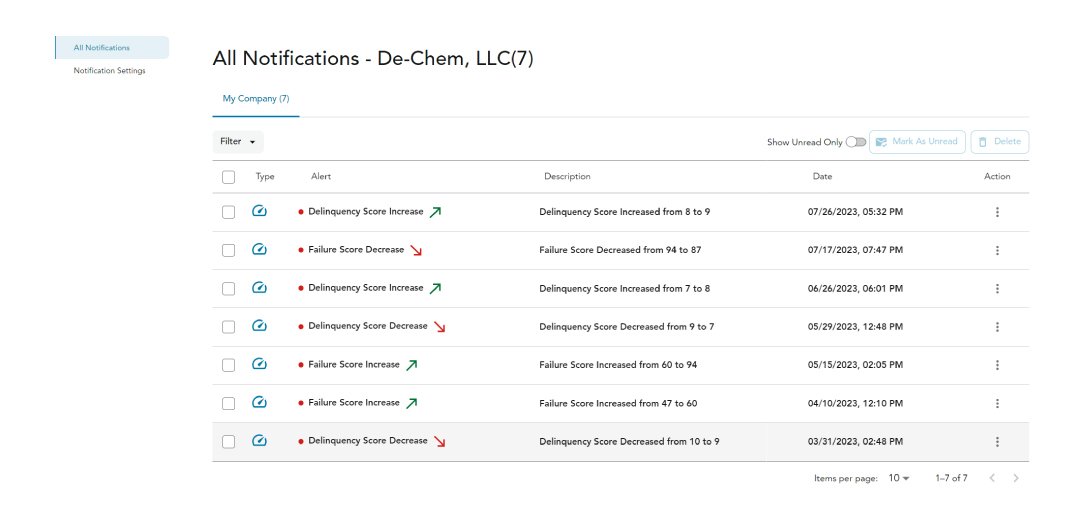
Task: Go to previous page arrow
Action: pos(992,478)
